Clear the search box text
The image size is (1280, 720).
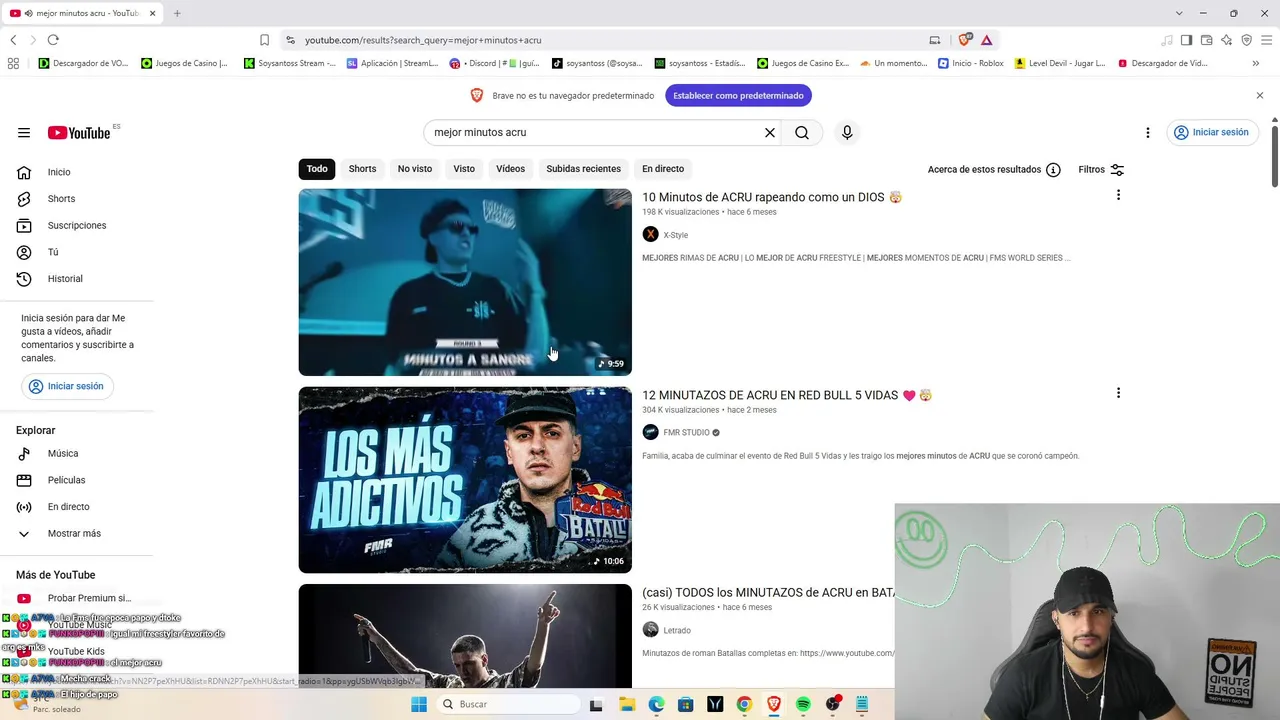coord(770,133)
